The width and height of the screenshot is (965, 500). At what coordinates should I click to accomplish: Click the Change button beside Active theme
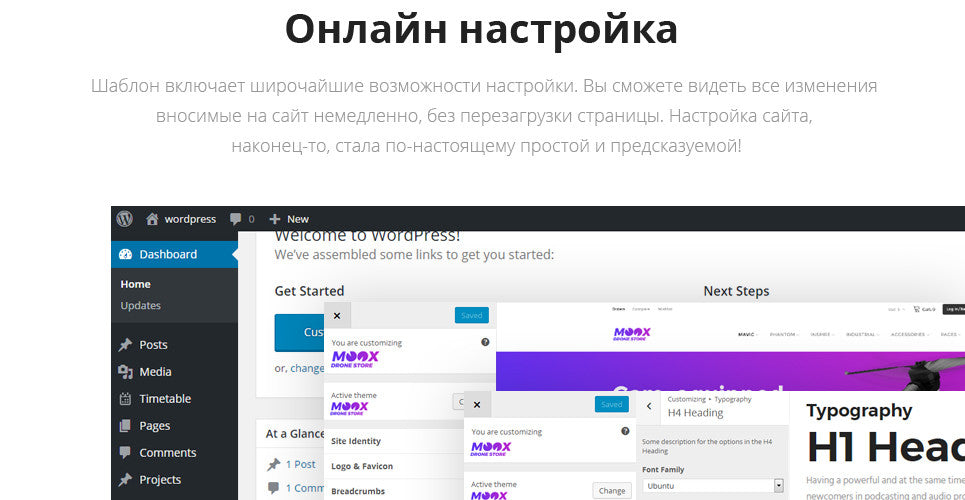click(x=612, y=491)
